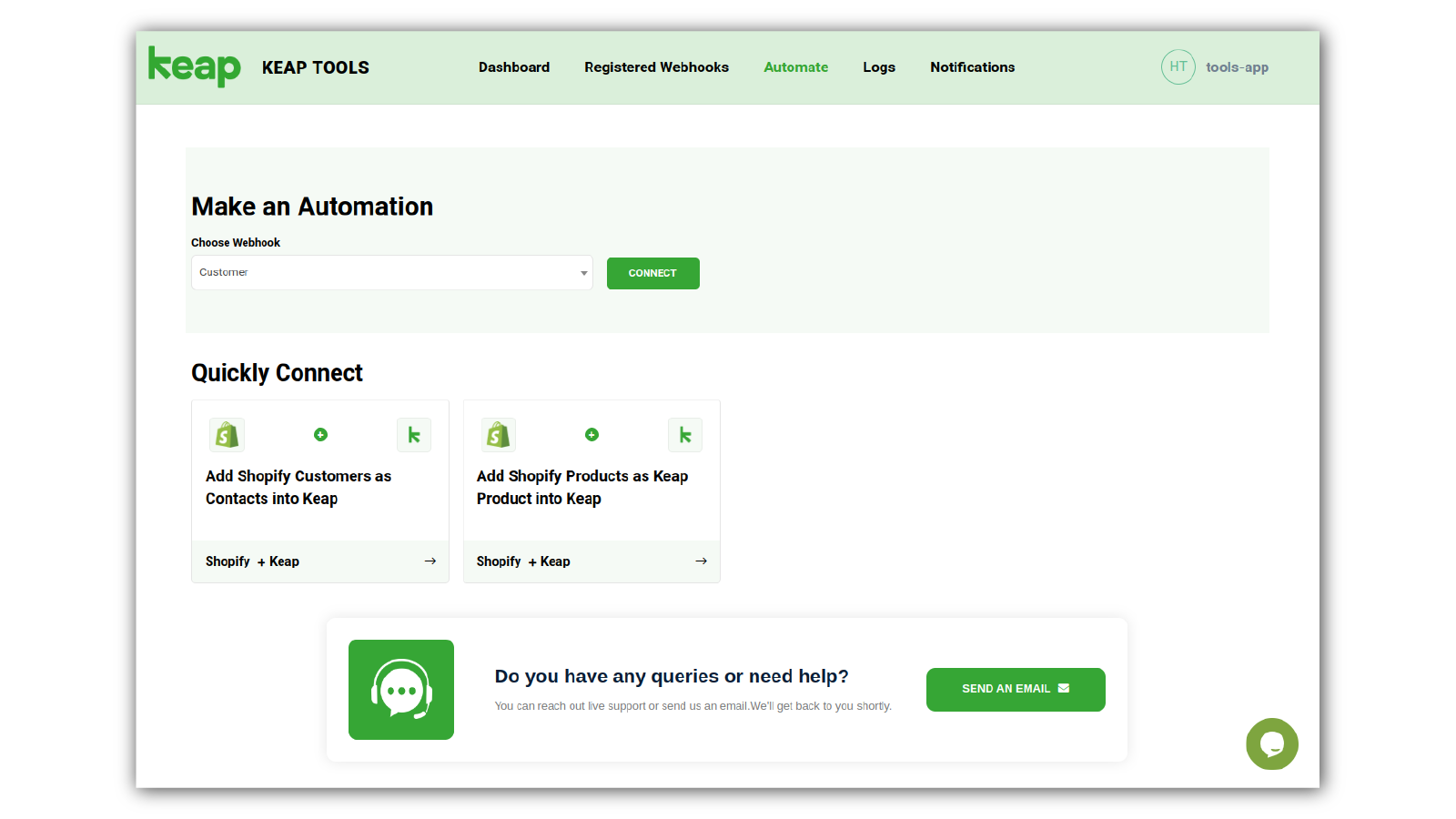Click Keap icon on Customers card
Viewport: 1456px width, 819px height.
tap(414, 435)
